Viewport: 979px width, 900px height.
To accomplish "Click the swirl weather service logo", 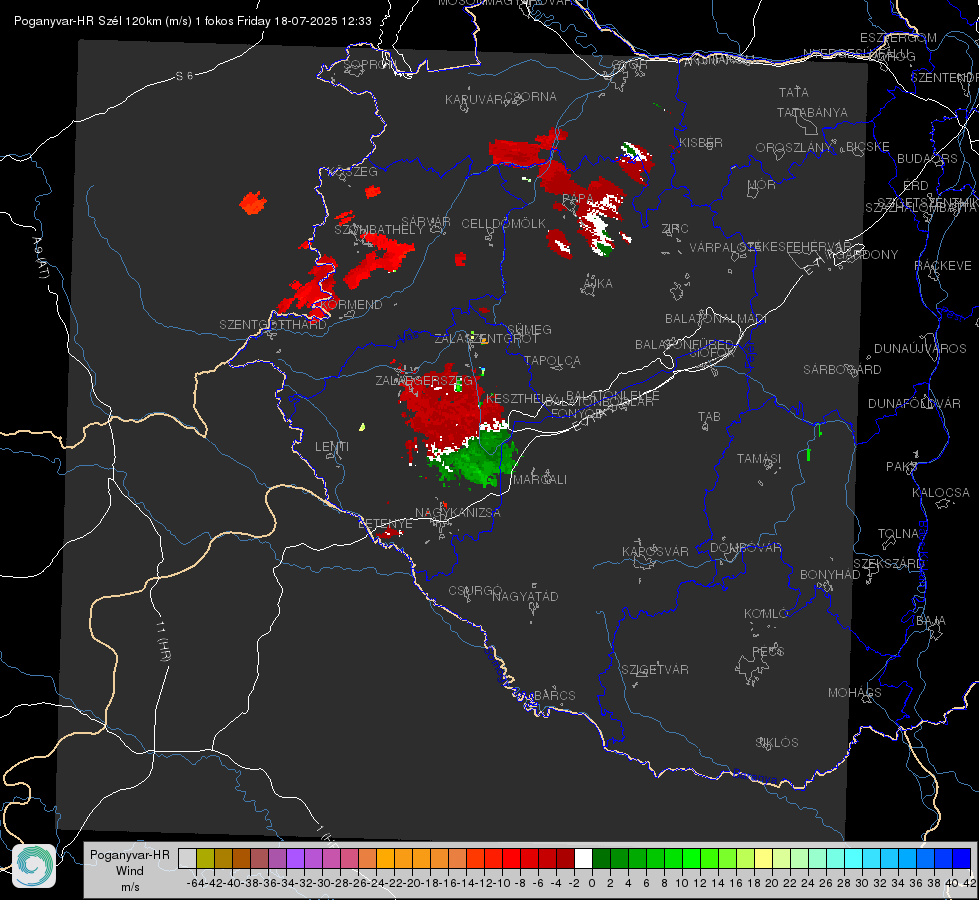I will [34, 866].
